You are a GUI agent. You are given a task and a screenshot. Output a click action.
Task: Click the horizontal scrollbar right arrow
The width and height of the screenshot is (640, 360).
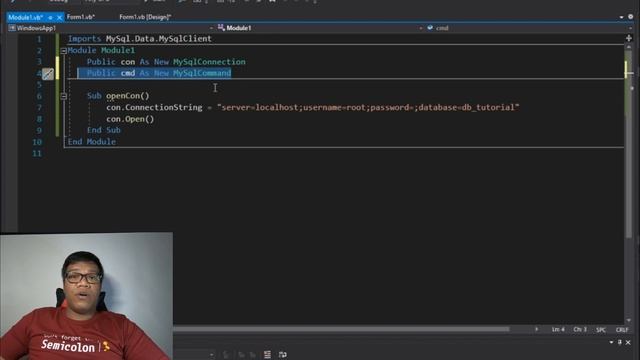[536, 329]
